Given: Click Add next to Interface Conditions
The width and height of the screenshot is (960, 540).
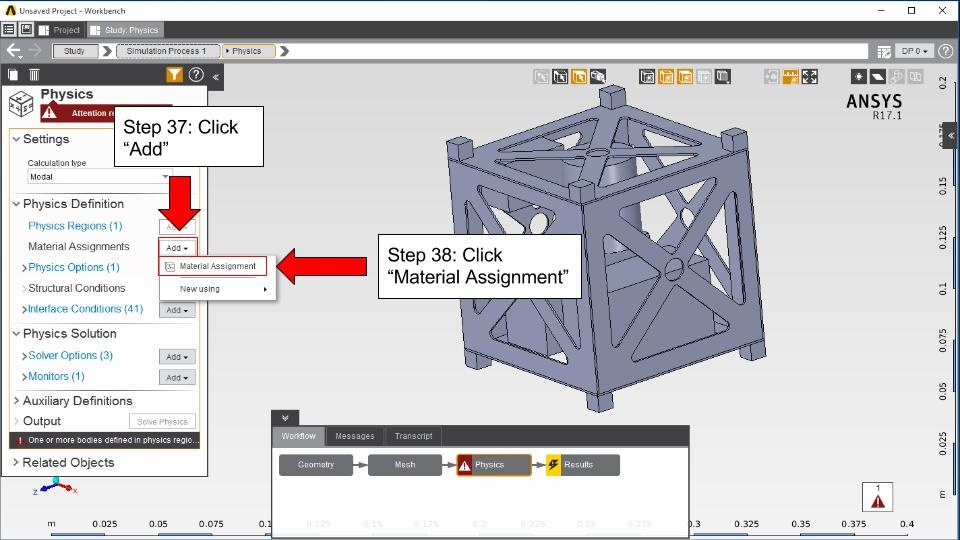Looking at the screenshot, I should [177, 310].
